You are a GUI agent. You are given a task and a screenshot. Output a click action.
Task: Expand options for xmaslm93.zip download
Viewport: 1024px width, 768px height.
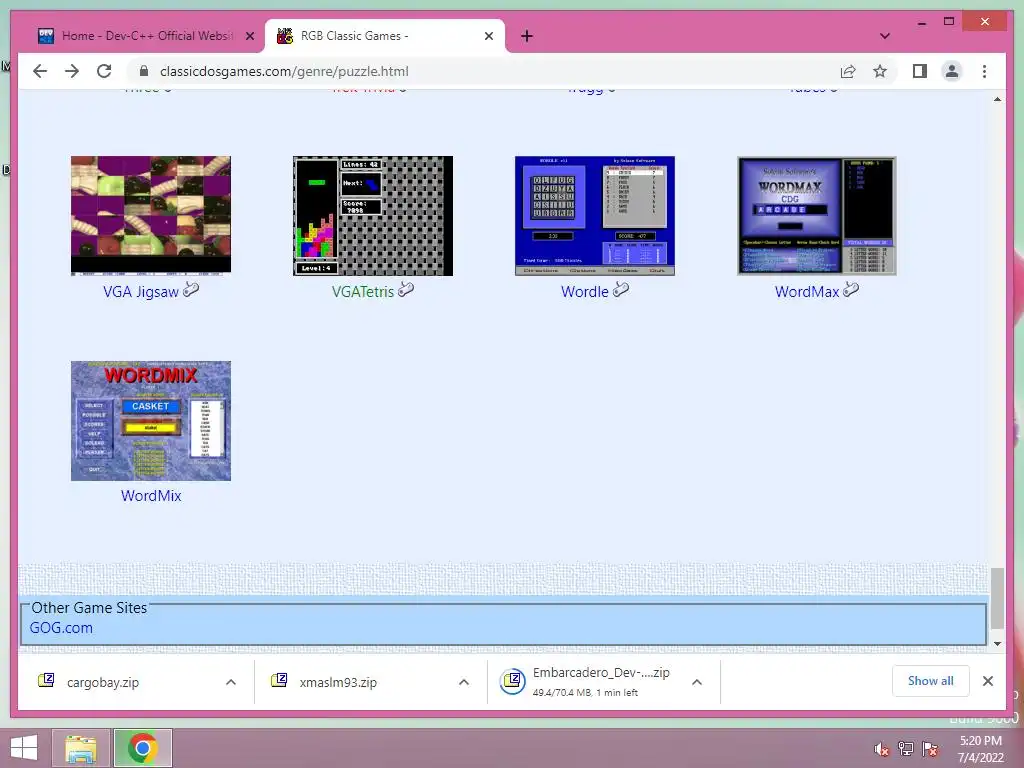tap(464, 682)
